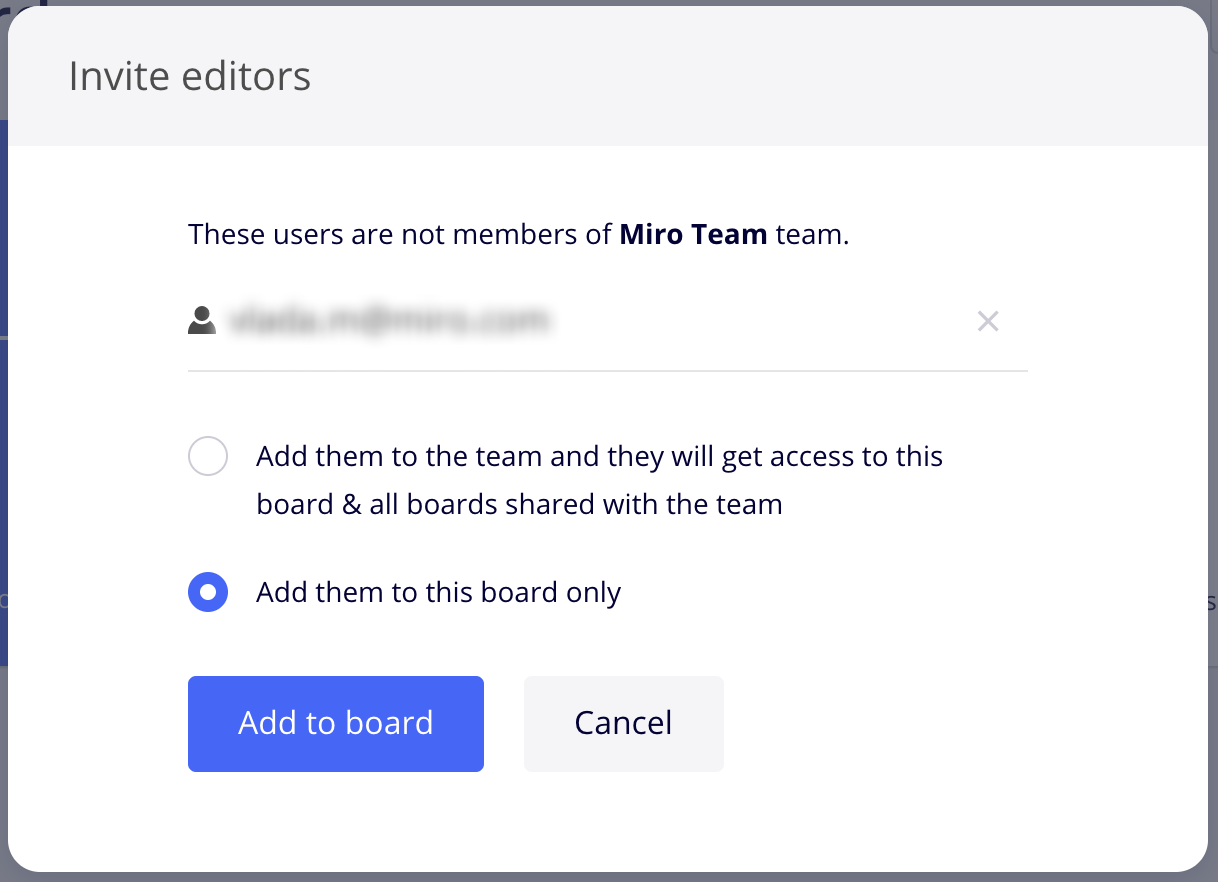This screenshot has width=1218, height=882.
Task: Click "These users are not members of" text
Action: coord(400,235)
